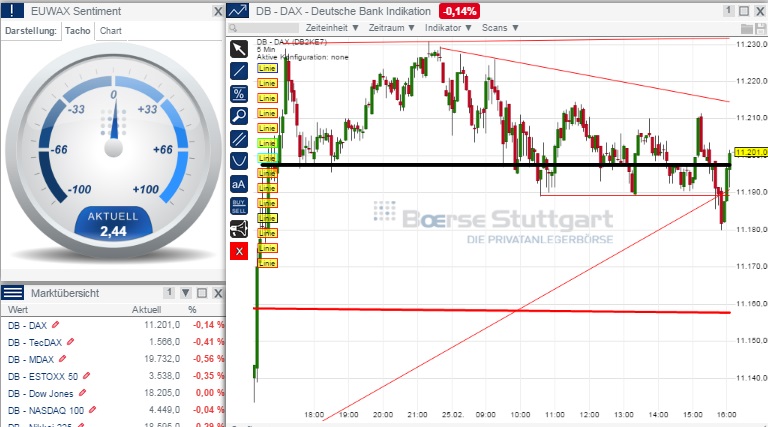Click the % column header in Marktübersicht
Image resolution: width=768 pixels, height=427 pixels.
click(x=192, y=309)
